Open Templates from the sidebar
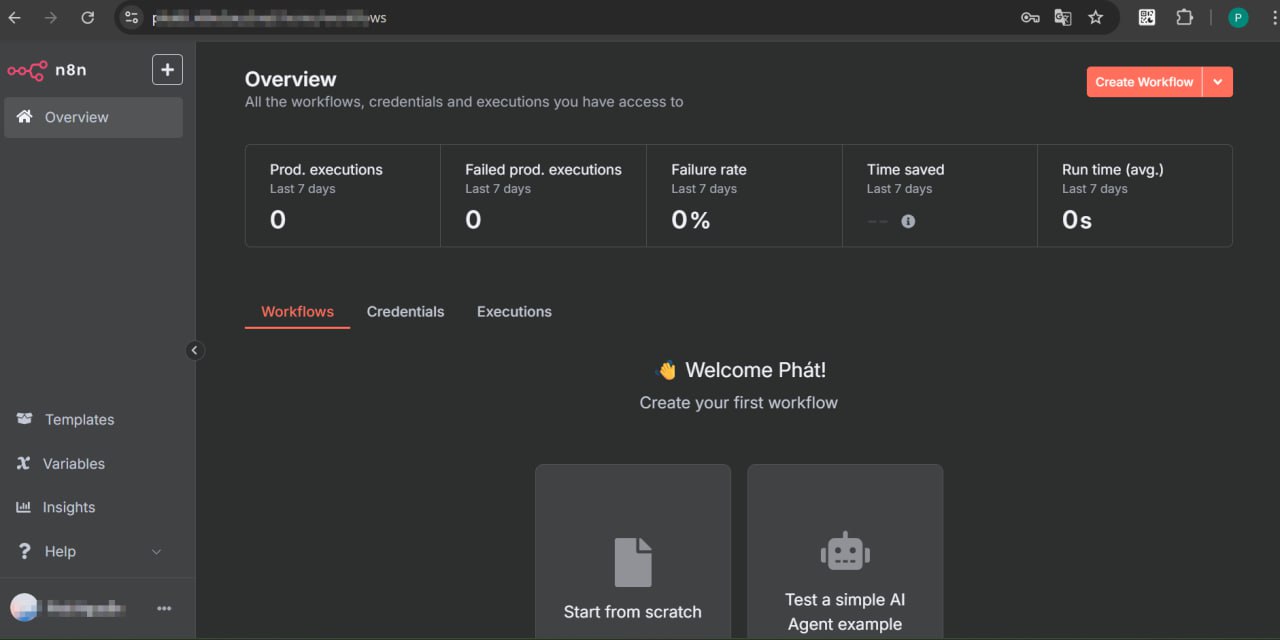 coord(79,420)
